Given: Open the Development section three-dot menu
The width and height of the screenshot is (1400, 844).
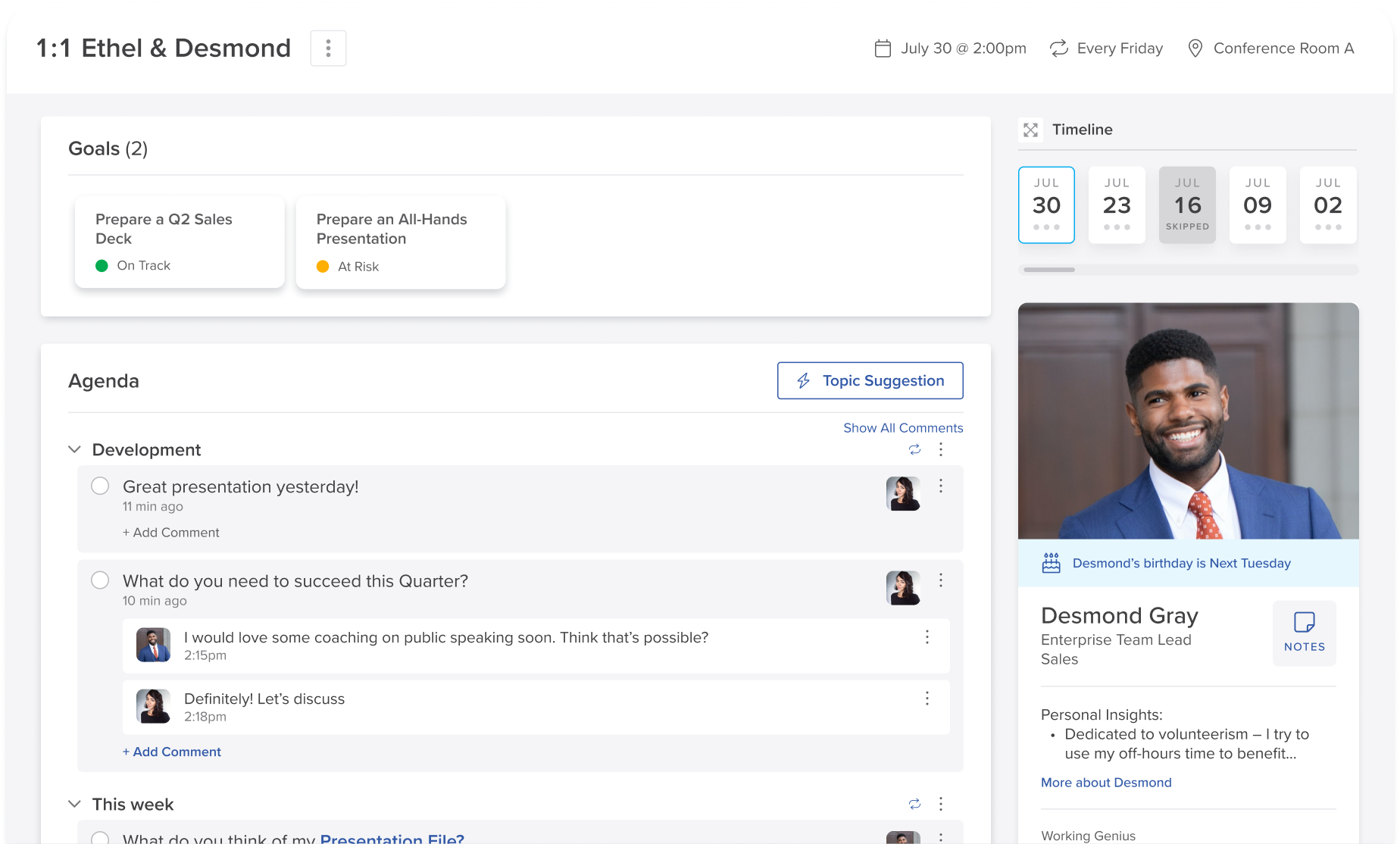Looking at the screenshot, I should pyautogui.click(x=941, y=449).
